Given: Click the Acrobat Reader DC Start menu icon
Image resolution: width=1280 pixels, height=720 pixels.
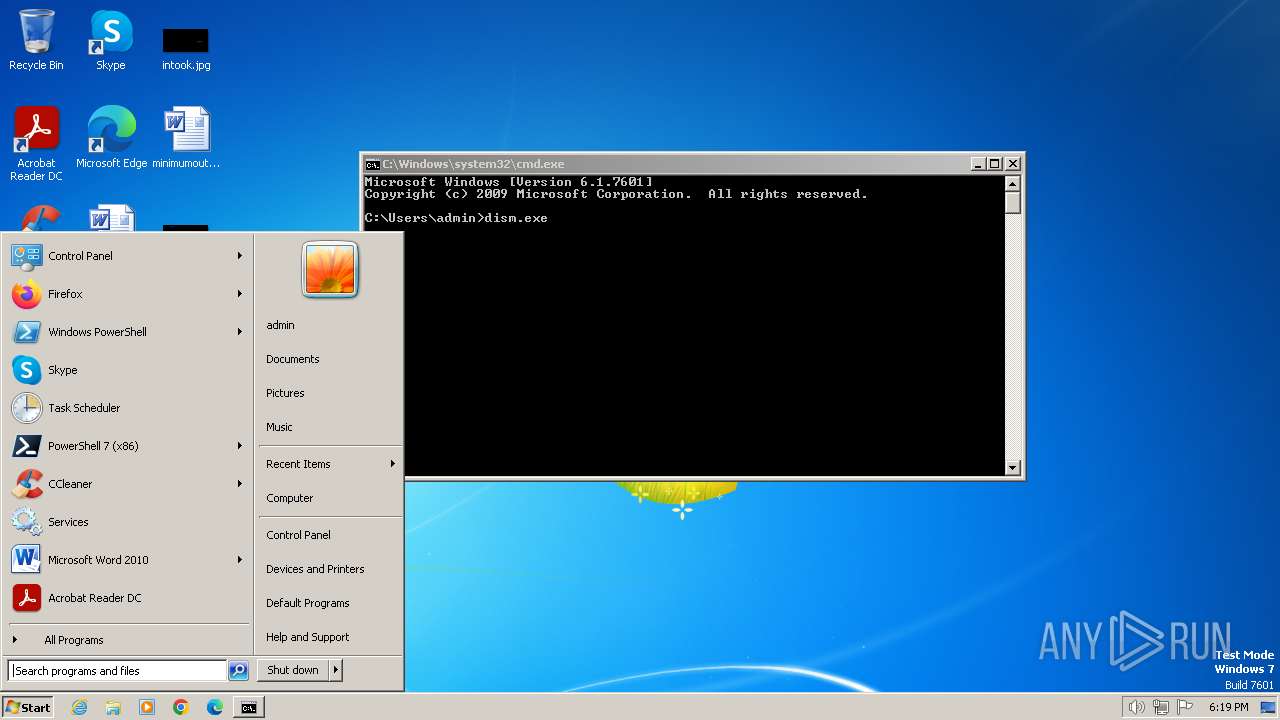Looking at the screenshot, I should tap(26, 598).
